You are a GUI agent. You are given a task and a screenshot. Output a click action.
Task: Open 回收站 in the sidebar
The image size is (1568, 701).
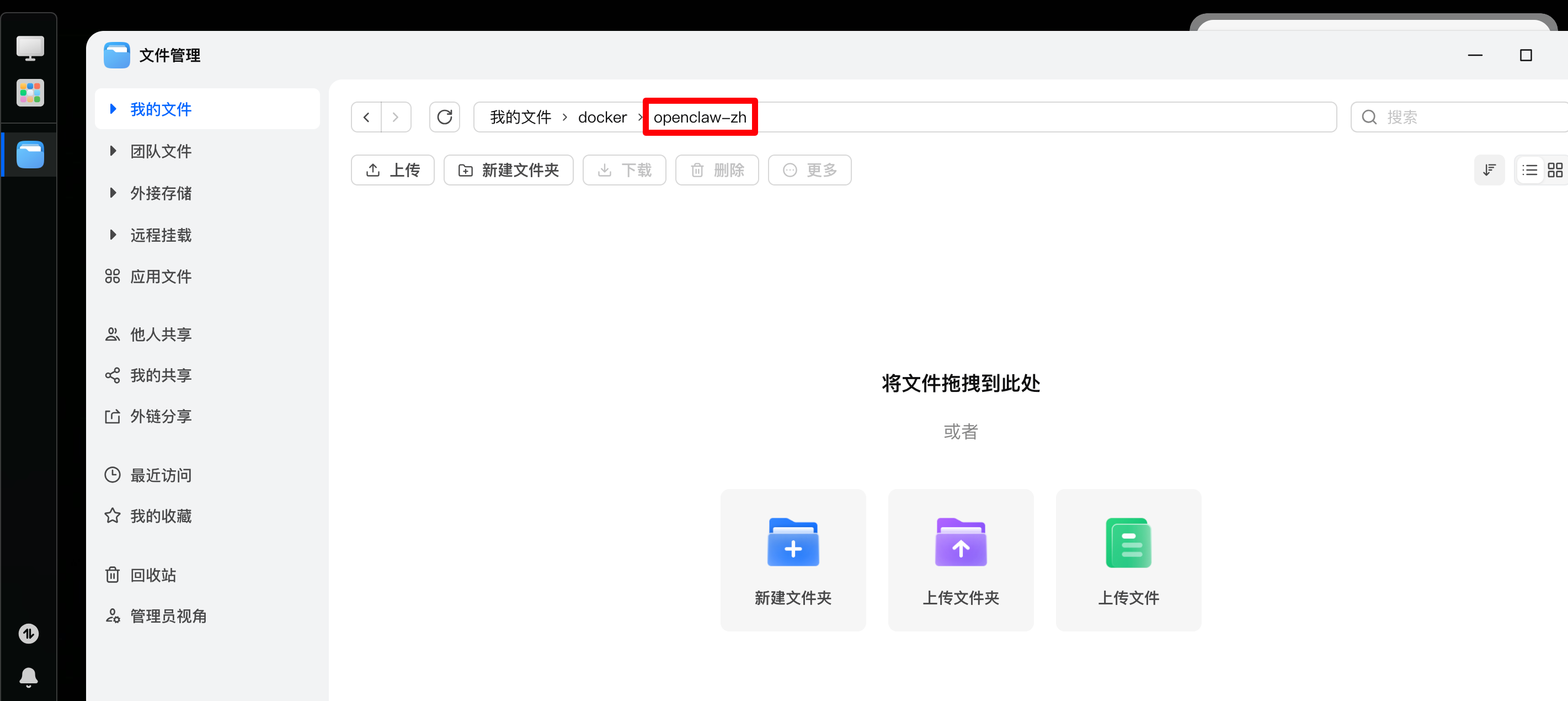click(x=153, y=574)
